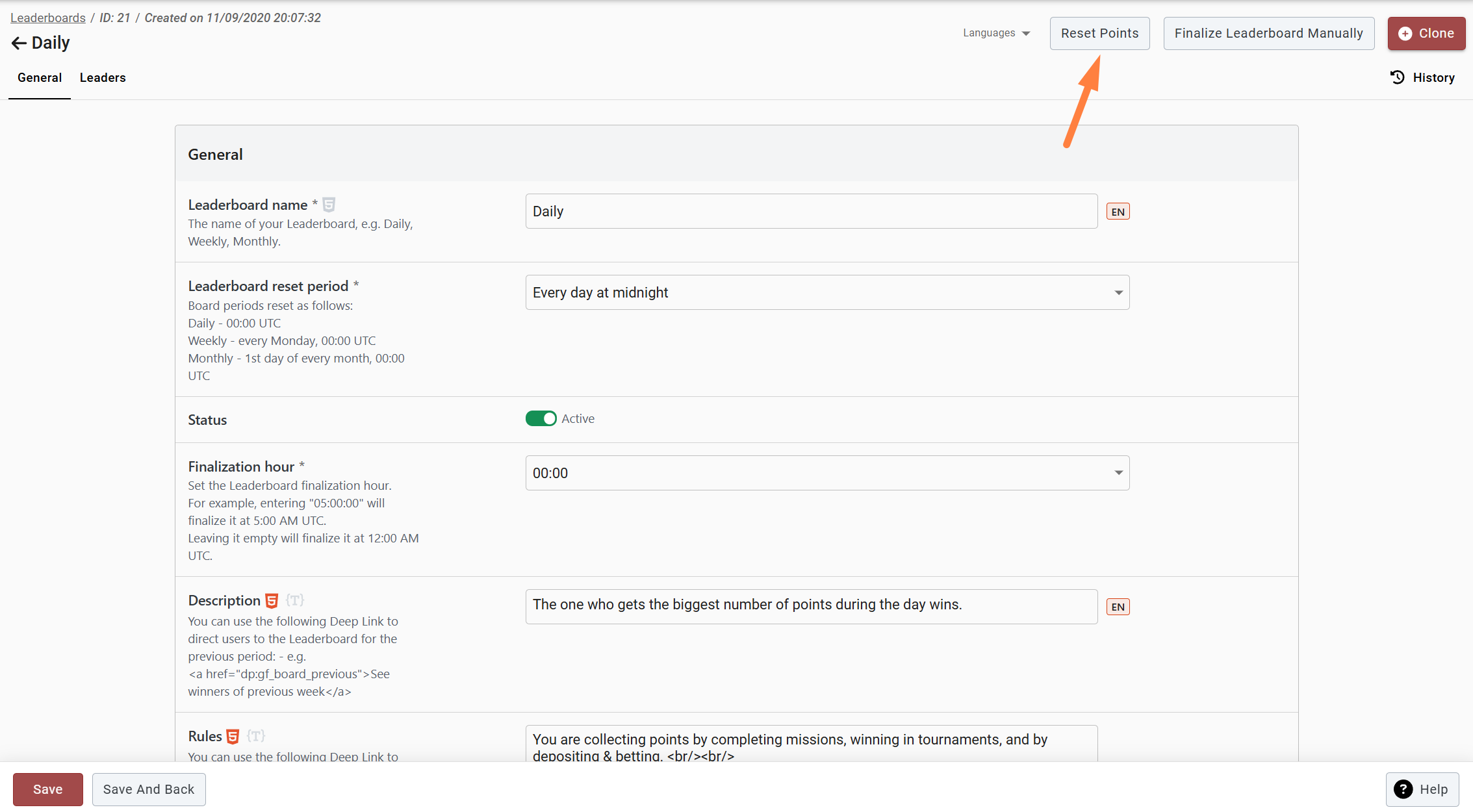Expand the Languages dropdown
The image size is (1473, 812).
point(996,33)
